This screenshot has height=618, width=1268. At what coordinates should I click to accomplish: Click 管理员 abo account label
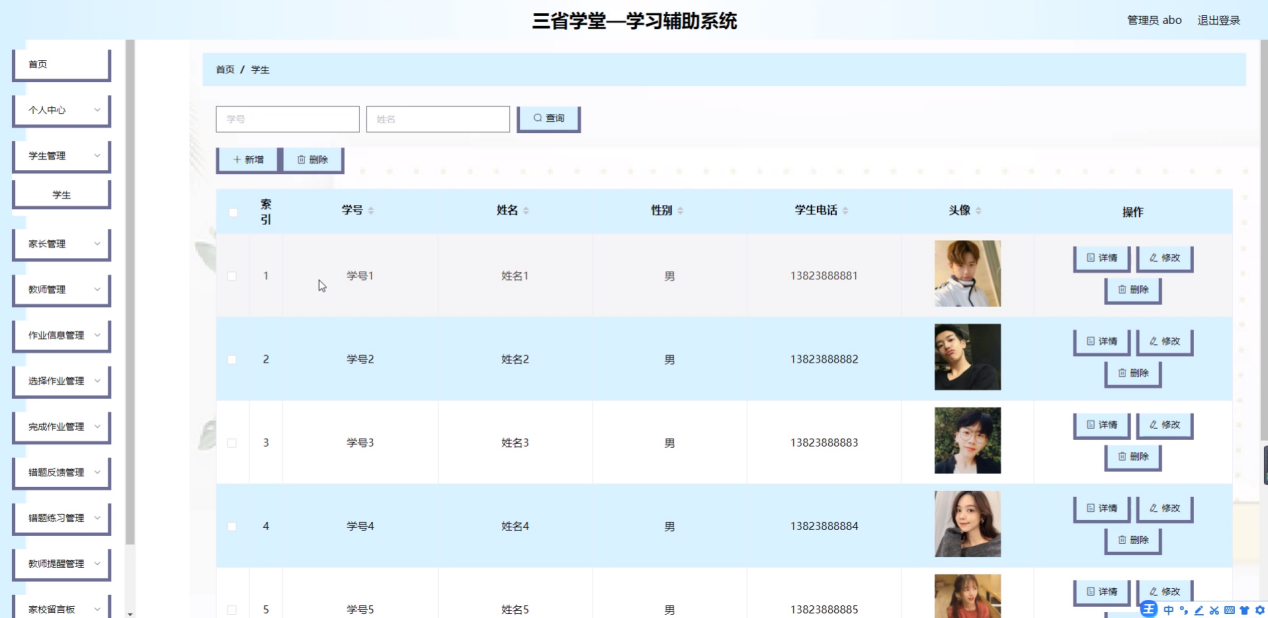[x=1154, y=20]
